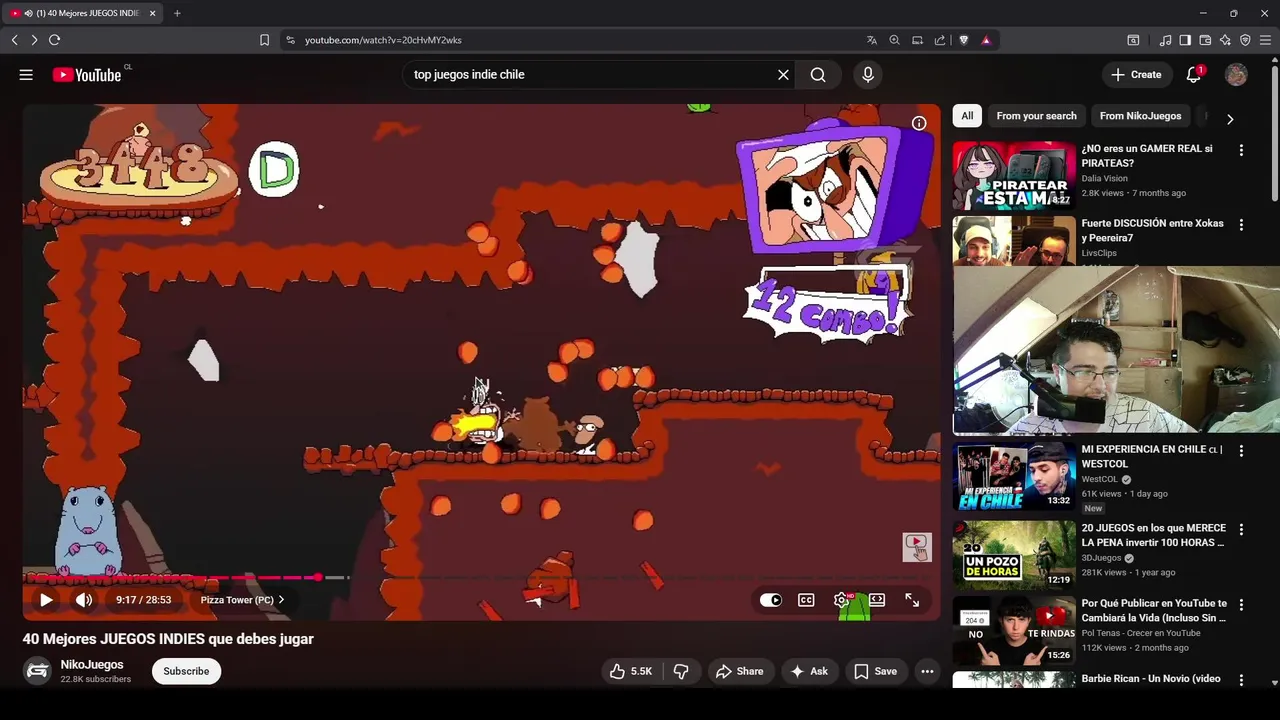Open the YouTube guide hamburger menu

[26, 75]
